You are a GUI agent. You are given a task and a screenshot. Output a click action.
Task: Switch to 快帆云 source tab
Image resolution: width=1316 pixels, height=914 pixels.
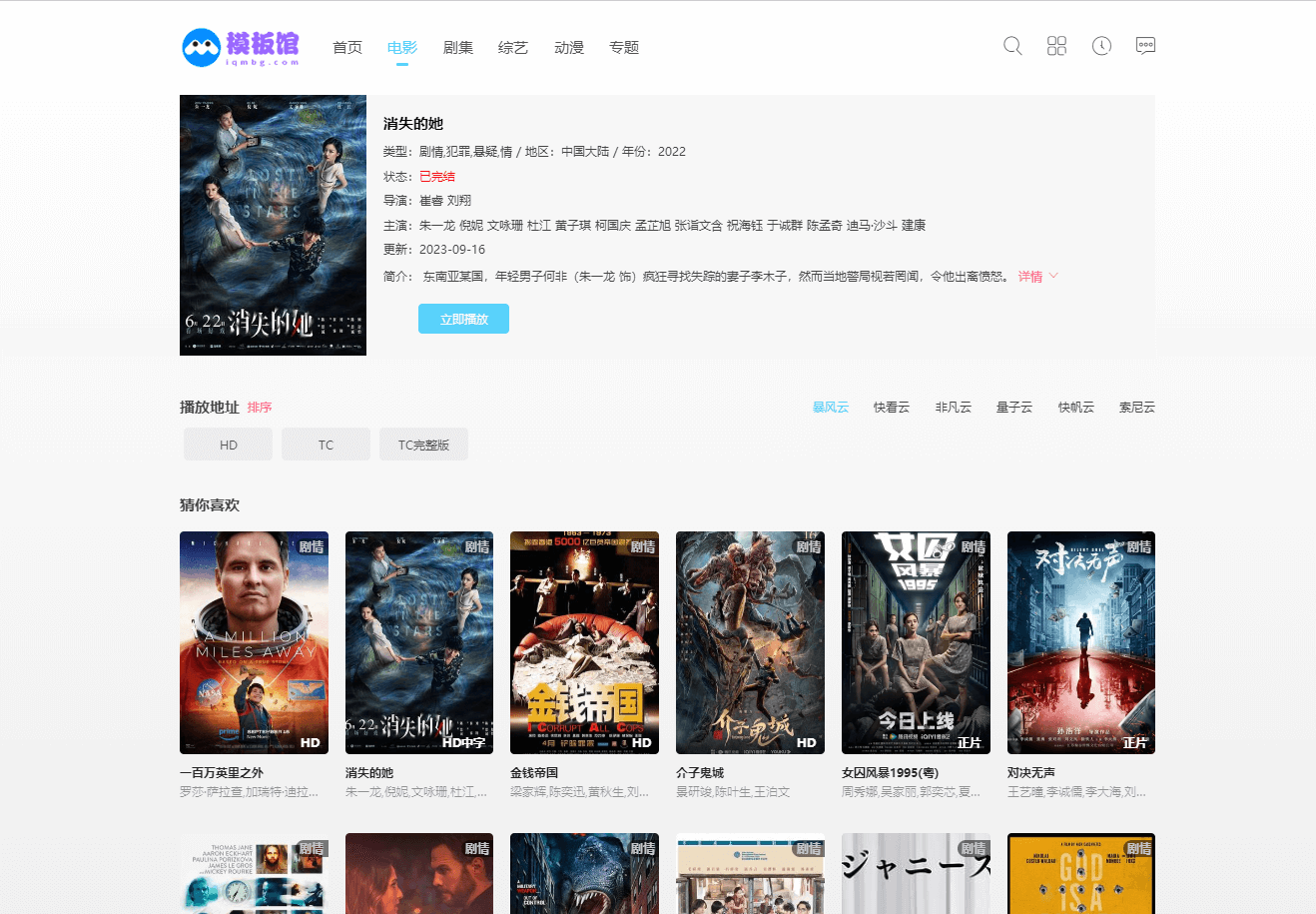(1076, 408)
